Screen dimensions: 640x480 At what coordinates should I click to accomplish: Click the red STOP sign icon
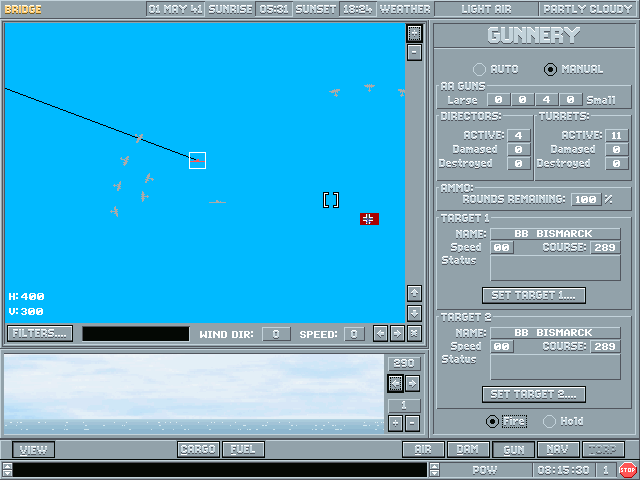coord(627,470)
